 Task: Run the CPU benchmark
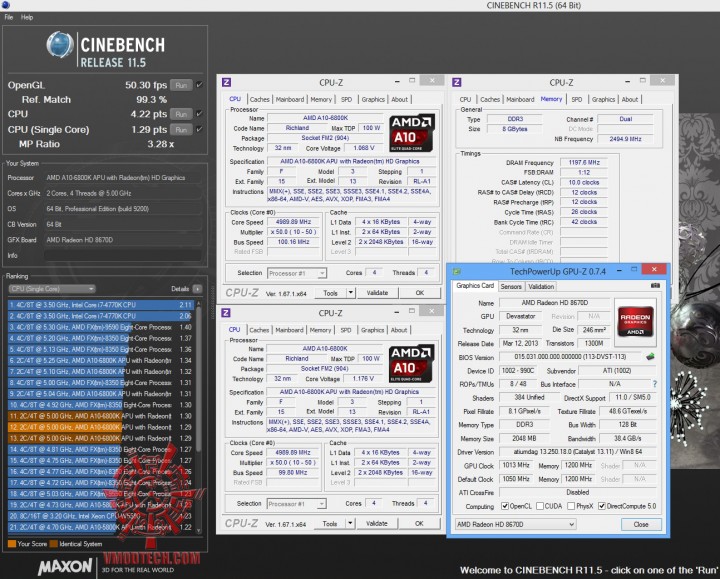(181, 114)
